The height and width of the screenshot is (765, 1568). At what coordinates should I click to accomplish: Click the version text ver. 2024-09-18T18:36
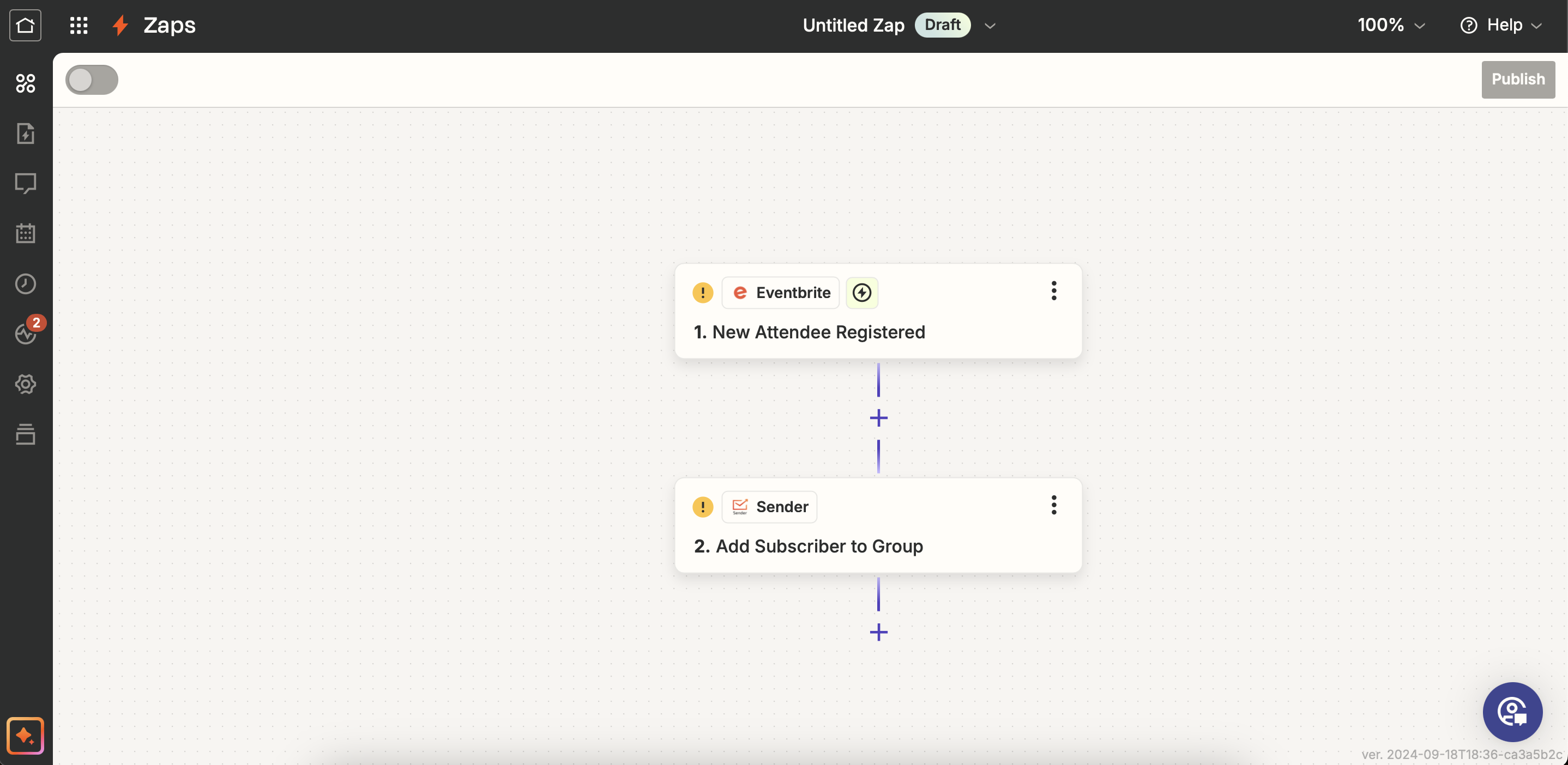point(1462,754)
